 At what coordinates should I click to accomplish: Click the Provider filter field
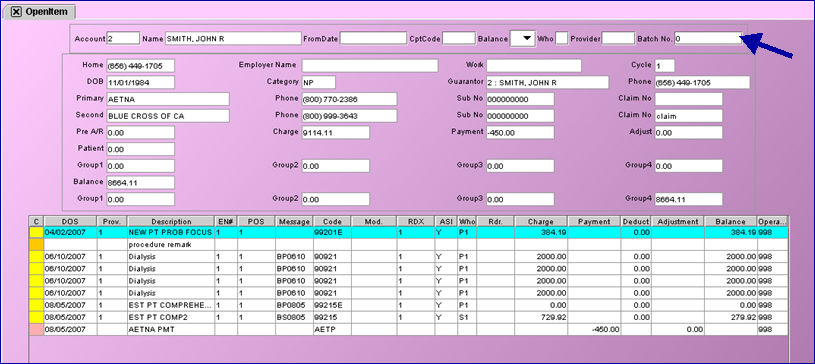point(619,38)
